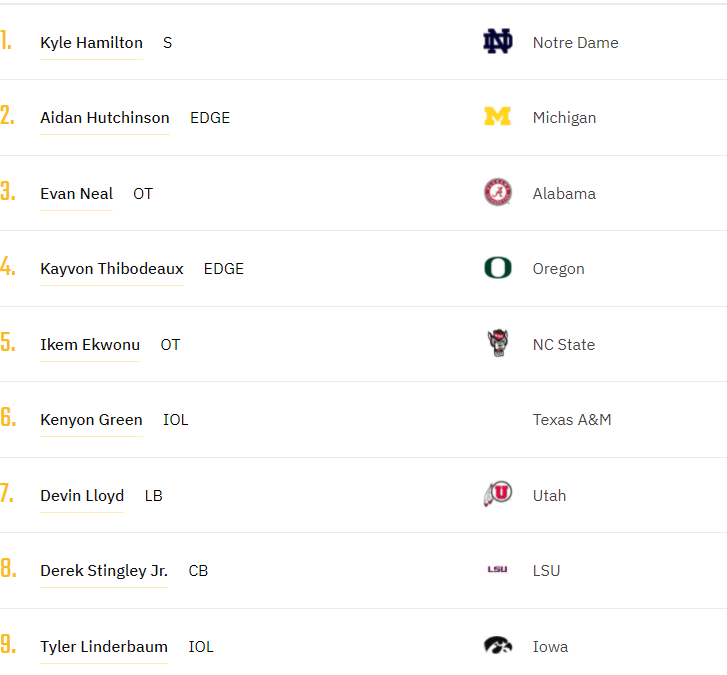Click on Ikem Ekwonu's name
The image size is (727, 675).
click(90, 345)
